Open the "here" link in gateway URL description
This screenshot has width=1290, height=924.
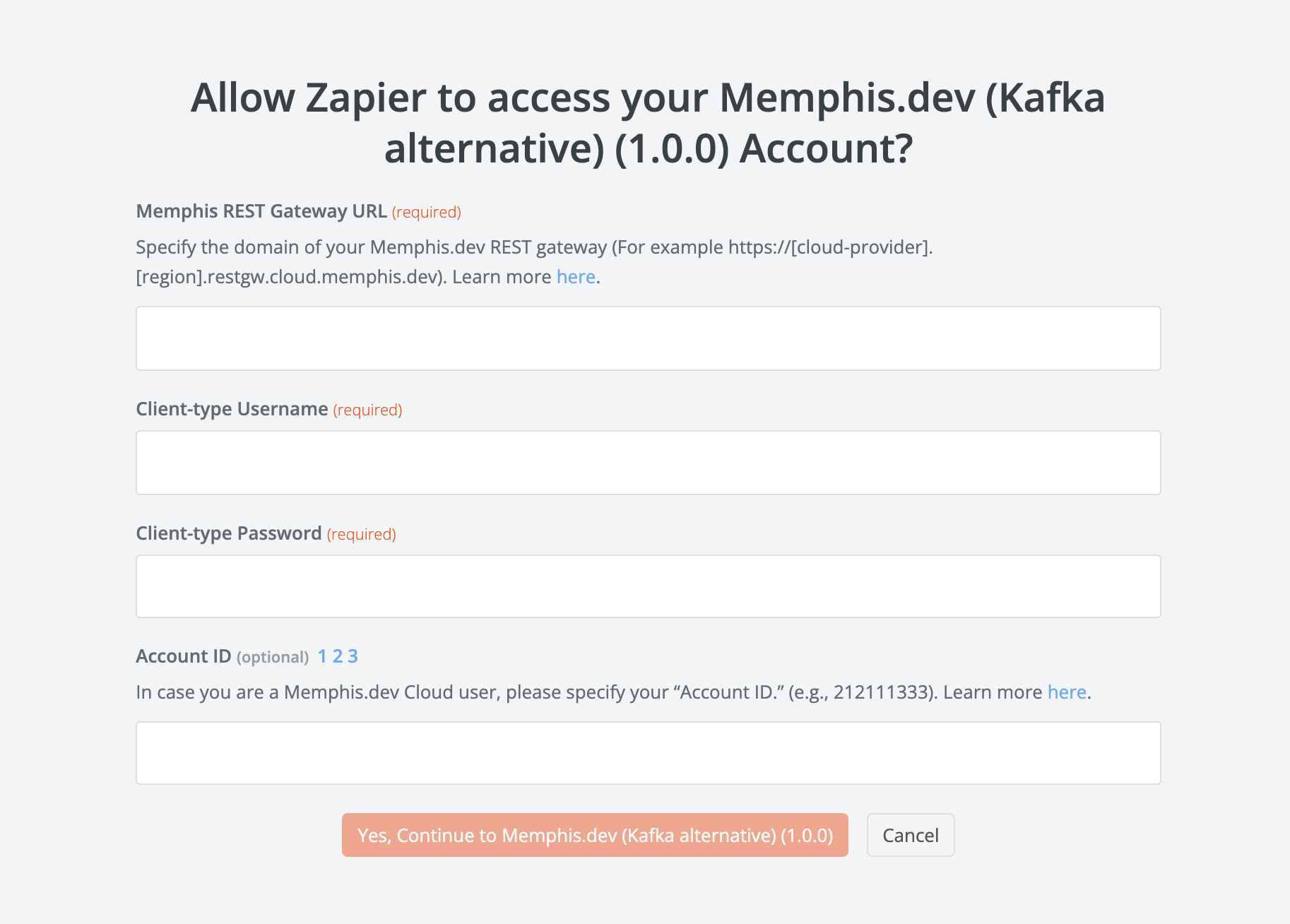[x=576, y=277]
